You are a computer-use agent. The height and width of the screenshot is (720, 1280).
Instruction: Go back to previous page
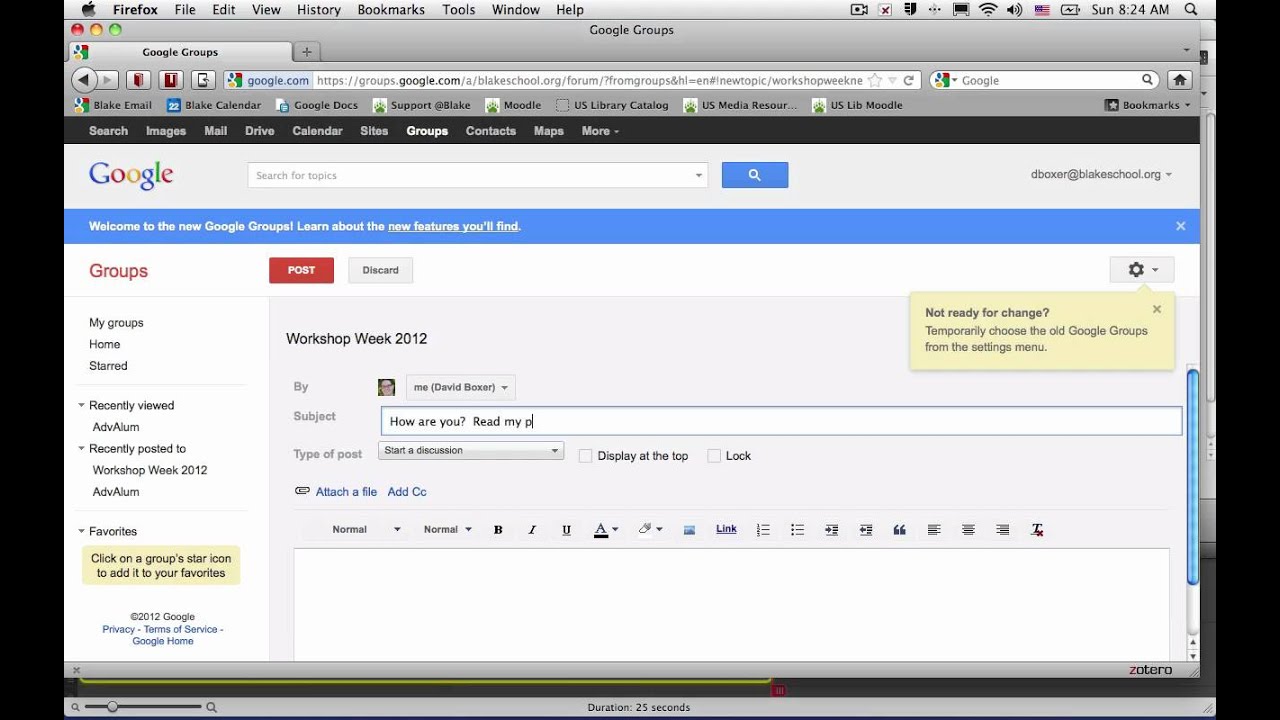click(x=84, y=80)
